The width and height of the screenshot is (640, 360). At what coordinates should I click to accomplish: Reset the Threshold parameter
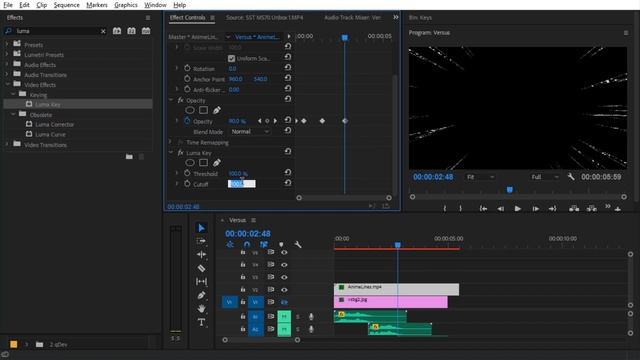288,173
